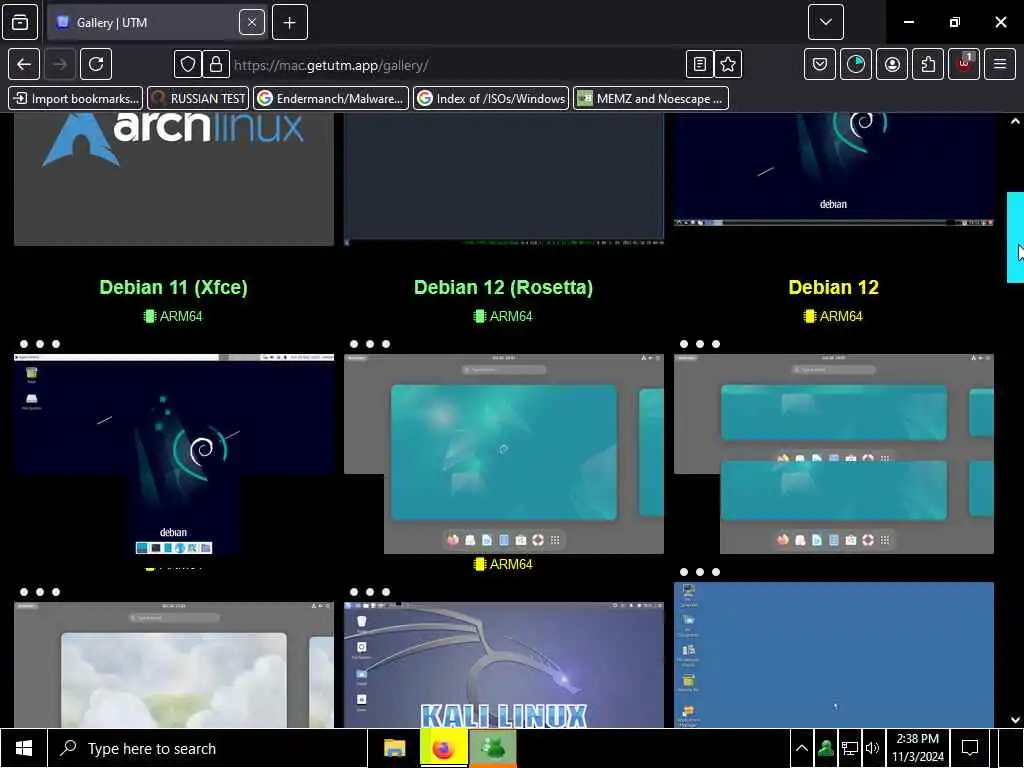This screenshot has height=768, width=1024.
Task: Open the Firefox hamburger application menu
Action: coord(1000,64)
